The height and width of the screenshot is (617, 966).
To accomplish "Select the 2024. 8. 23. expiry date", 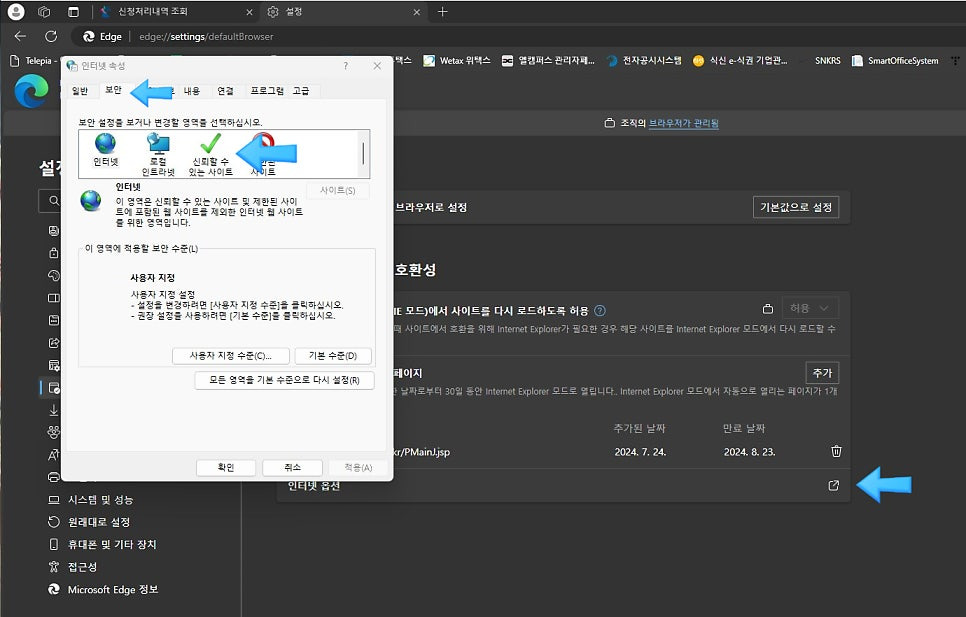I will pyautogui.click(x=749, y=452).
